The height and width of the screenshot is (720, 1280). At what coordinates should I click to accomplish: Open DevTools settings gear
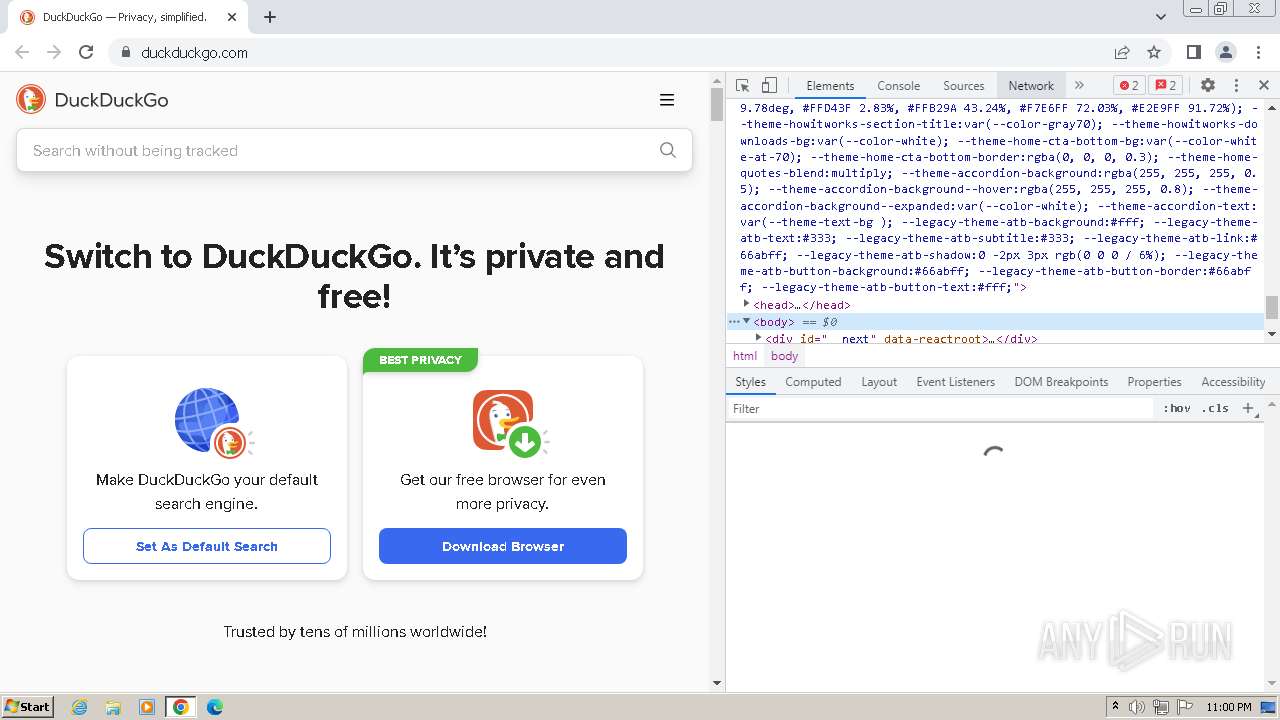click(1208, 85)
